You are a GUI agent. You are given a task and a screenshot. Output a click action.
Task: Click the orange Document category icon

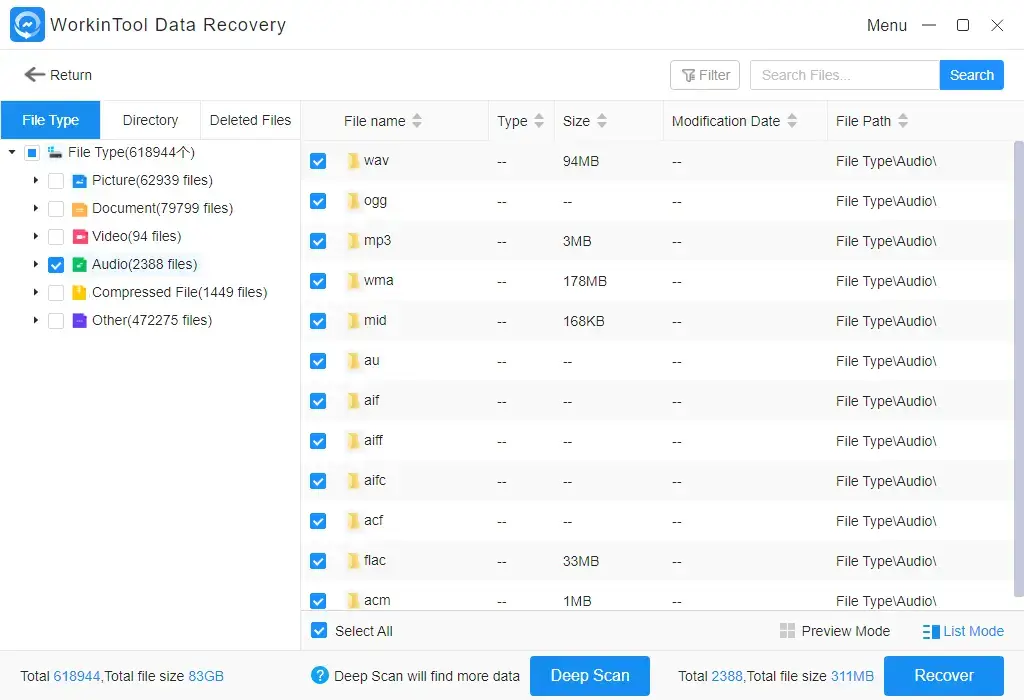pyautogui.click(x=80, y=209)
